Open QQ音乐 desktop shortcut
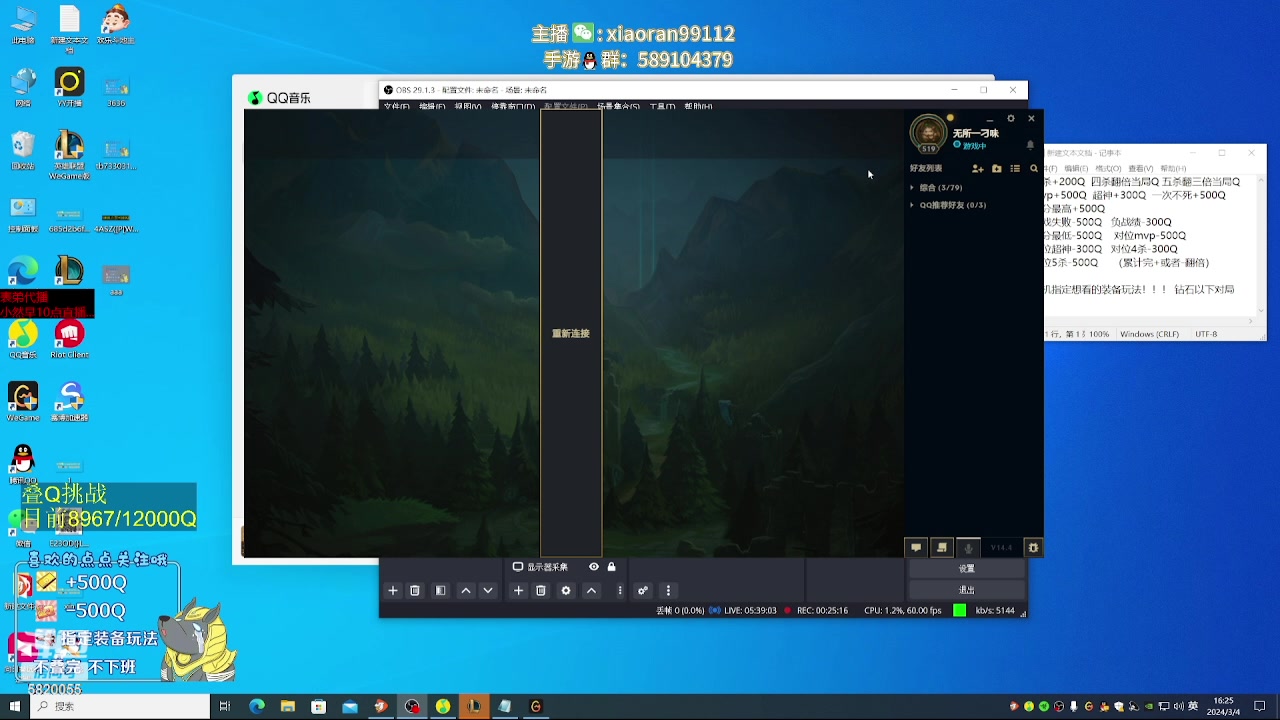 point(22,339)
